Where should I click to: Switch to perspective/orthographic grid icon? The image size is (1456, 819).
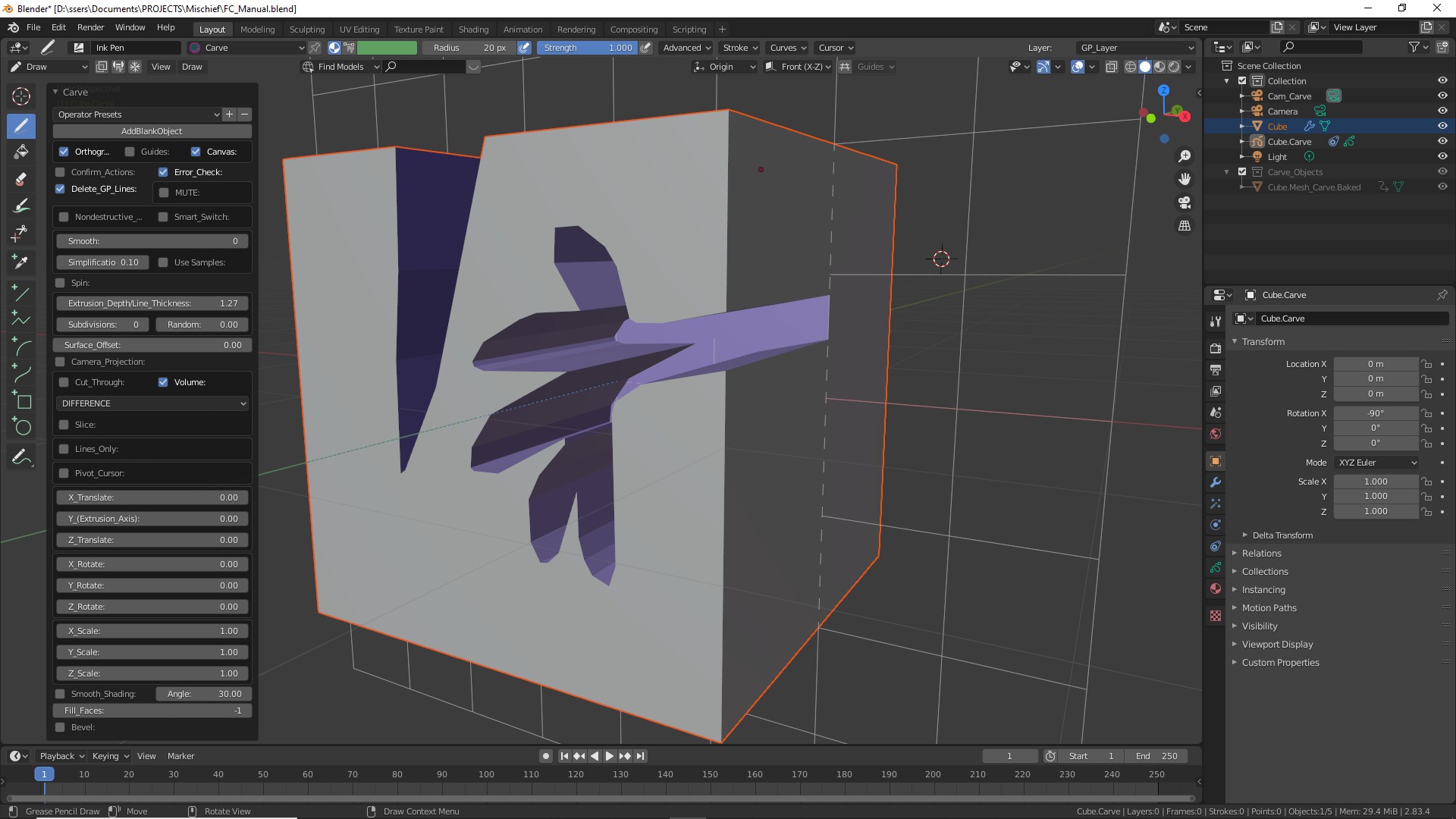(1184, 226)
